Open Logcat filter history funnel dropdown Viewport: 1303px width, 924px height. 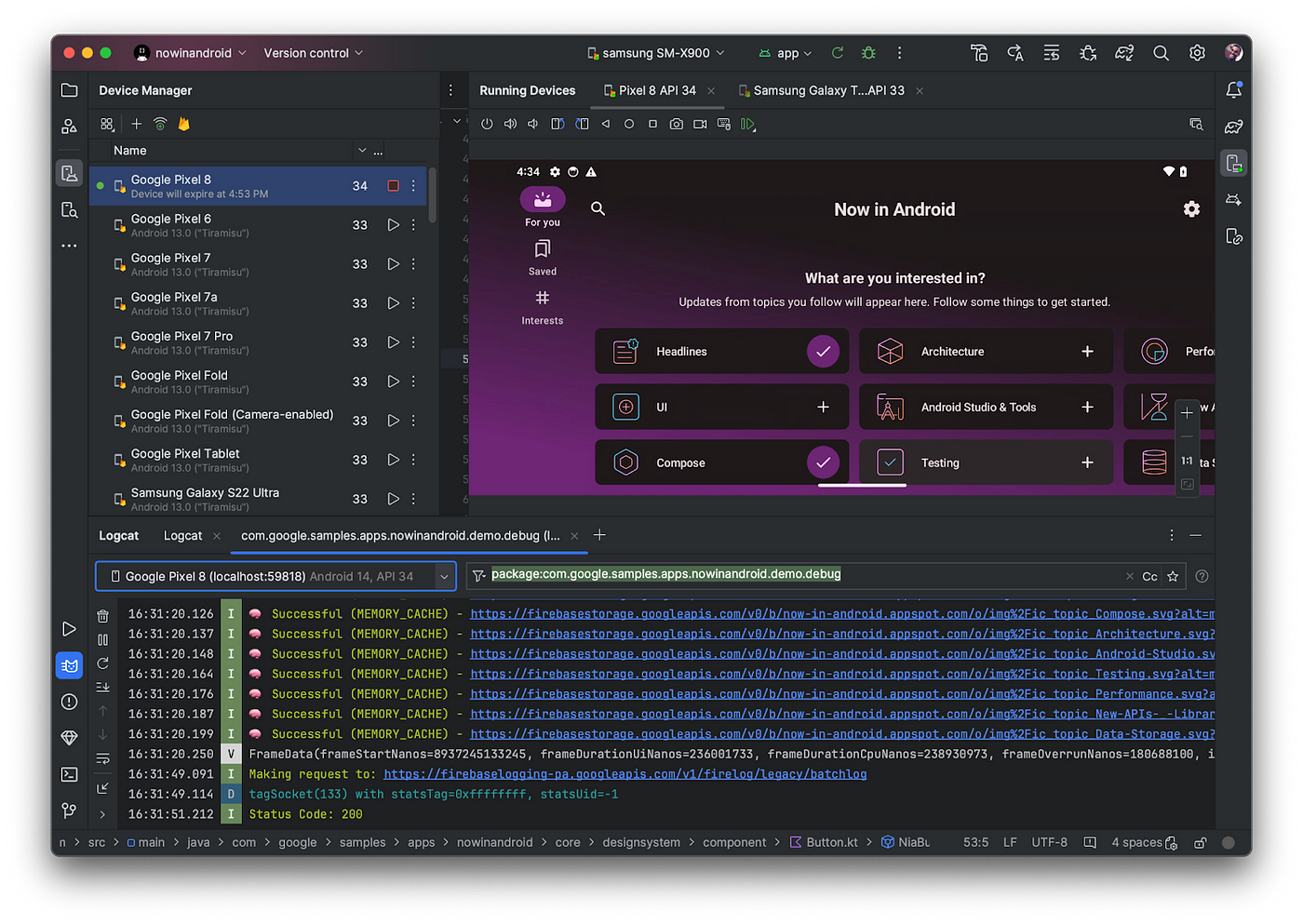pos(478,577)
